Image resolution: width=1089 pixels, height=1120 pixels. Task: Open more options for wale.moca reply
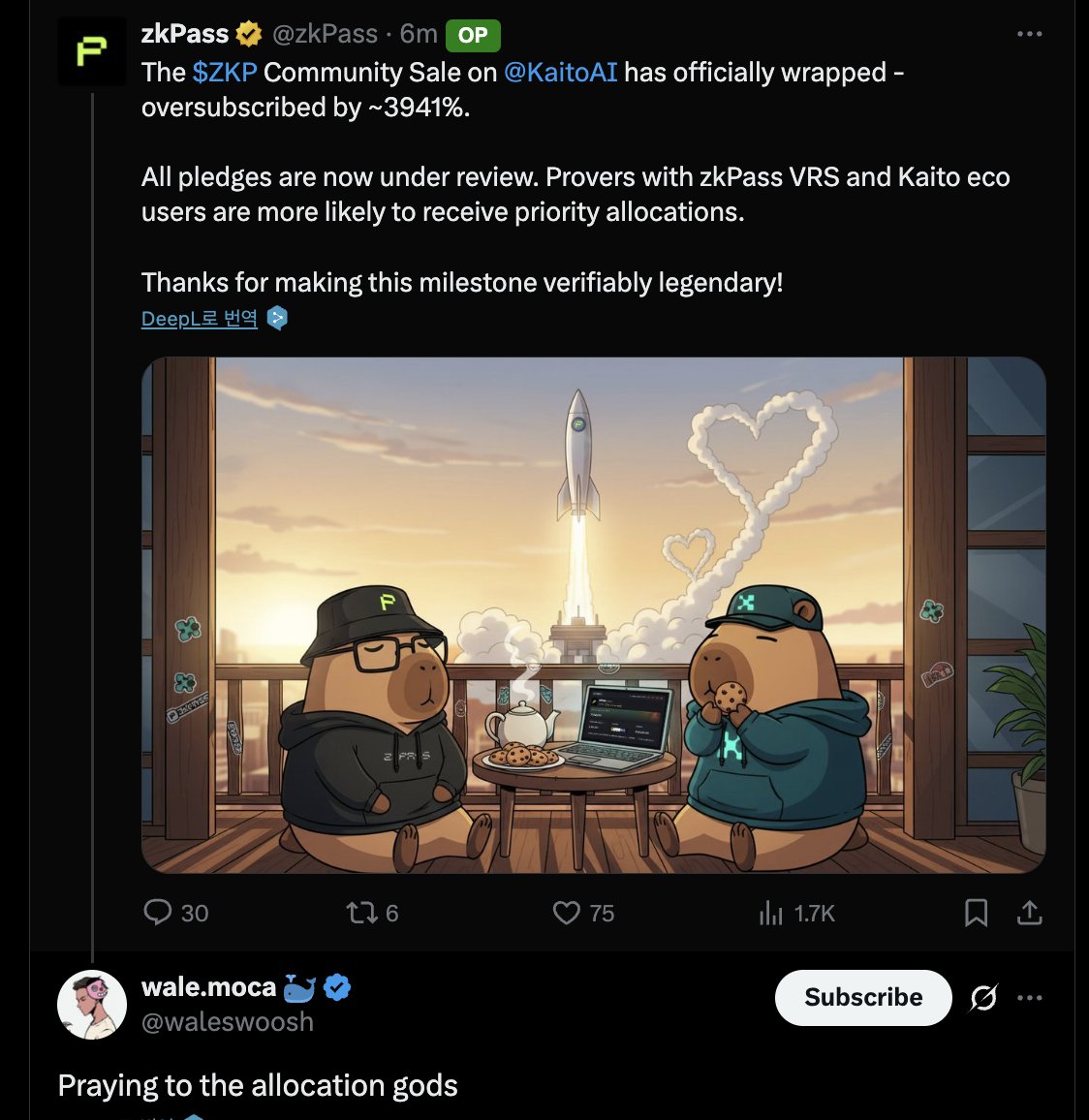click(1030, 998)
